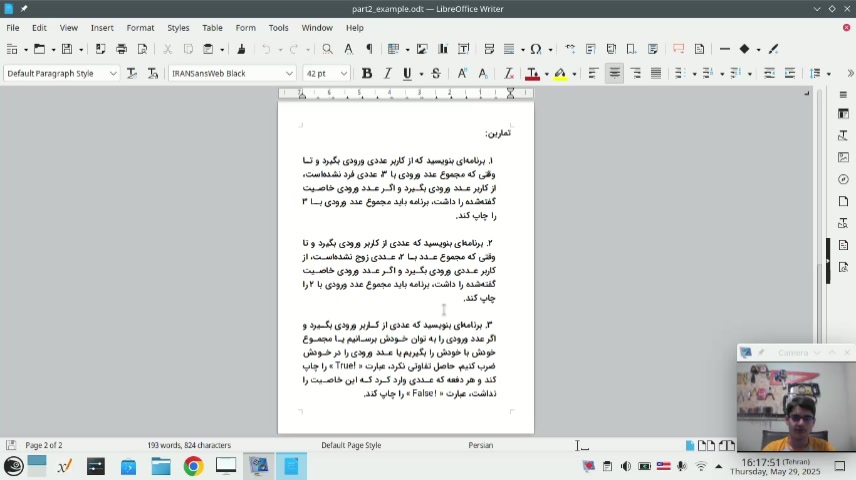Click the word count in status bar

click(x=189, y=445)
